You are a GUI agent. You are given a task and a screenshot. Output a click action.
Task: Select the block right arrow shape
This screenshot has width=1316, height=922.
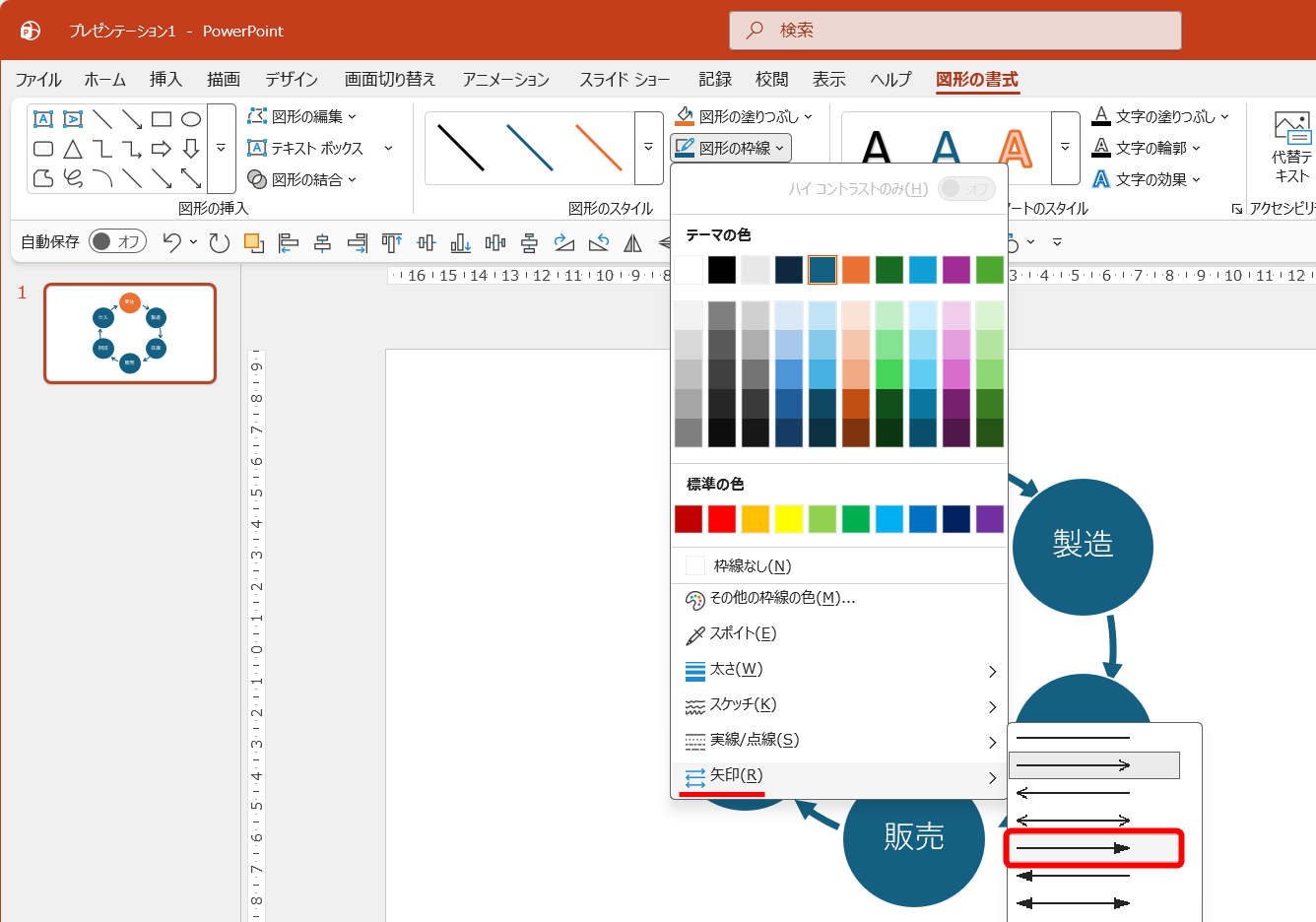click(162, 149)
